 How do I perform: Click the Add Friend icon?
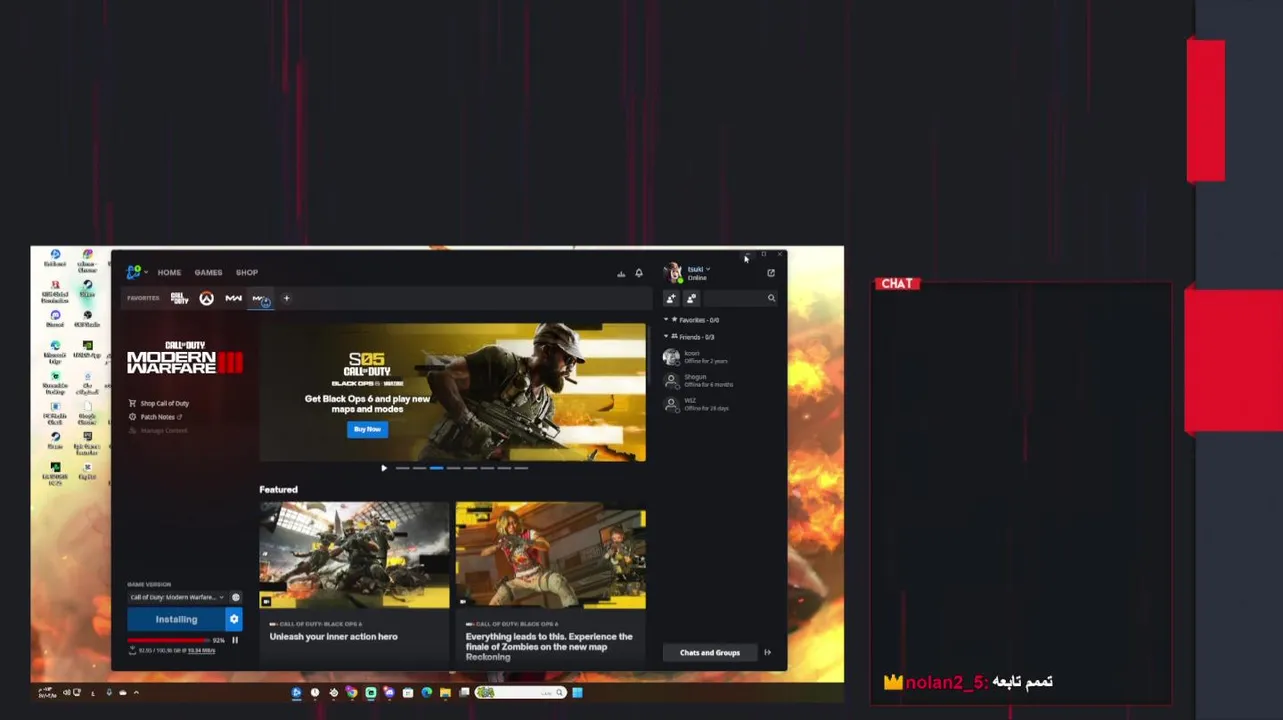coord(671,298)
